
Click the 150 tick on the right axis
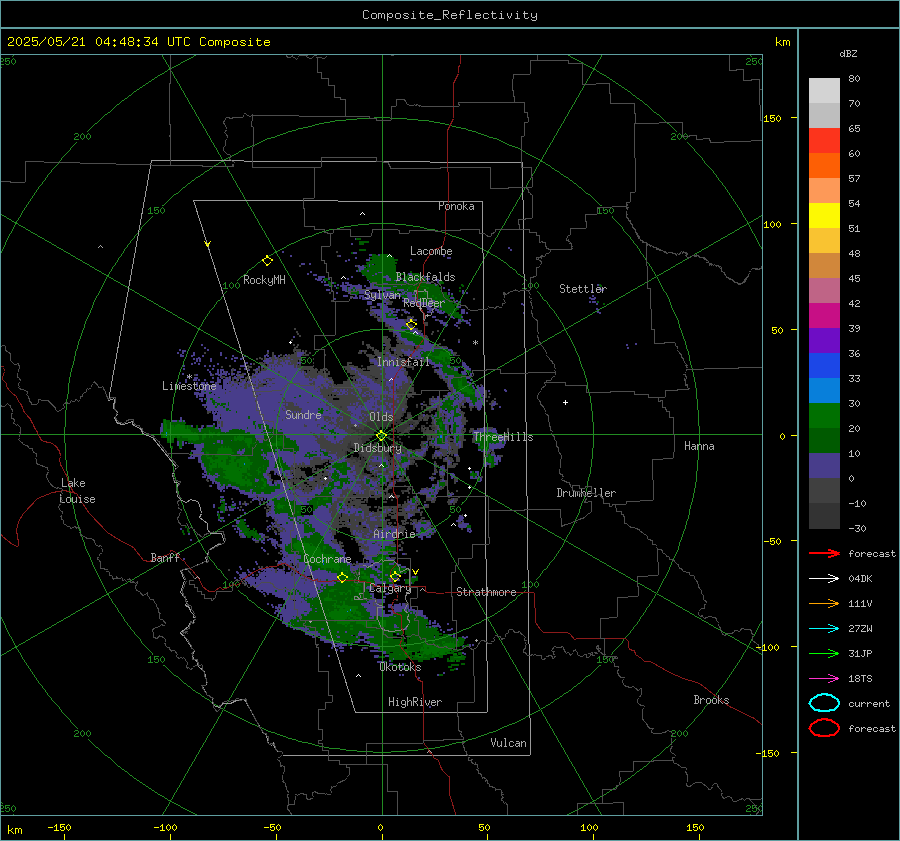coord(772,118)
